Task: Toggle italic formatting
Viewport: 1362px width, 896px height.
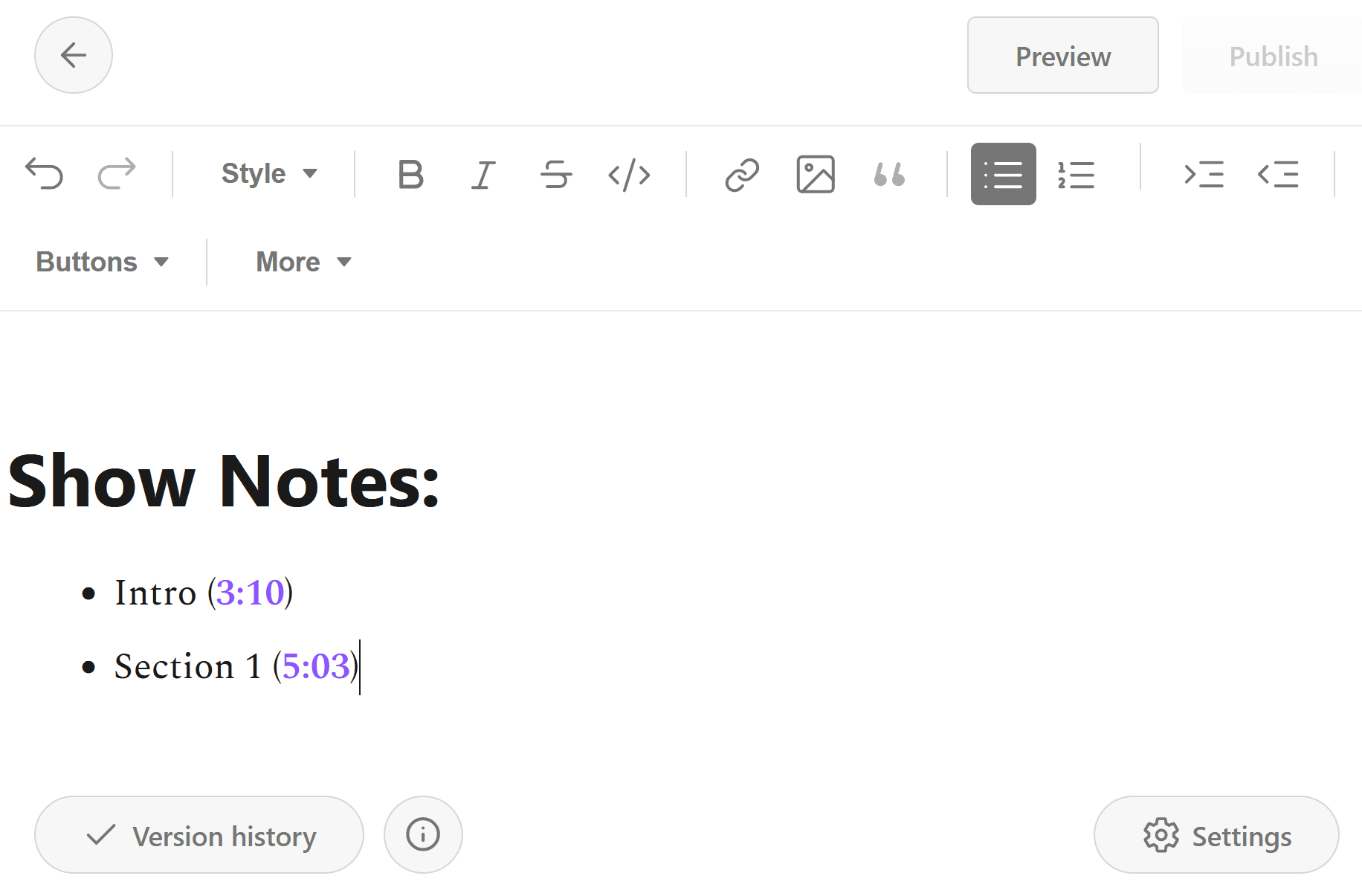Action: click(483, 175)
